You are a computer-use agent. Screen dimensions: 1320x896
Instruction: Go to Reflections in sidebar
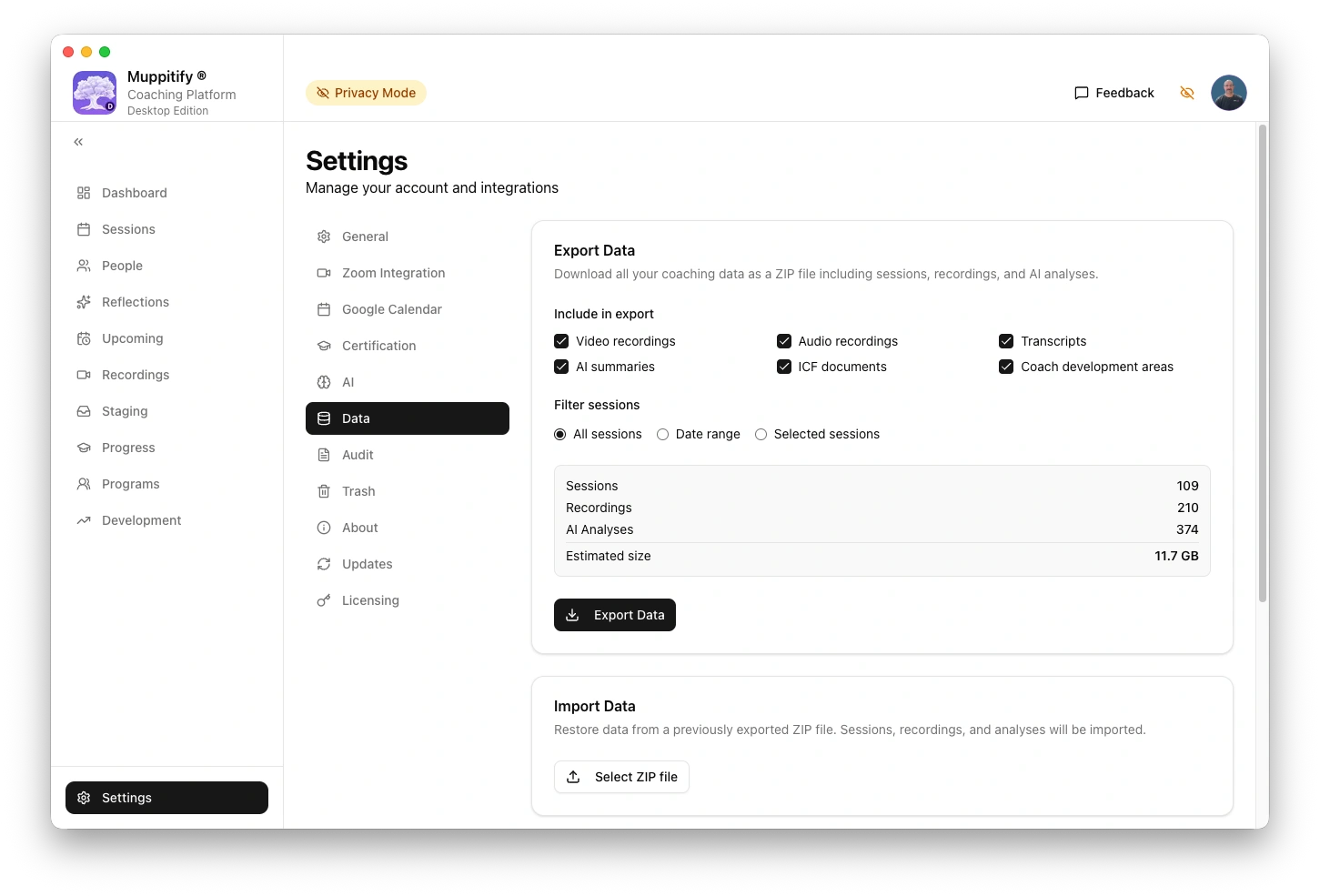(135, 302)
